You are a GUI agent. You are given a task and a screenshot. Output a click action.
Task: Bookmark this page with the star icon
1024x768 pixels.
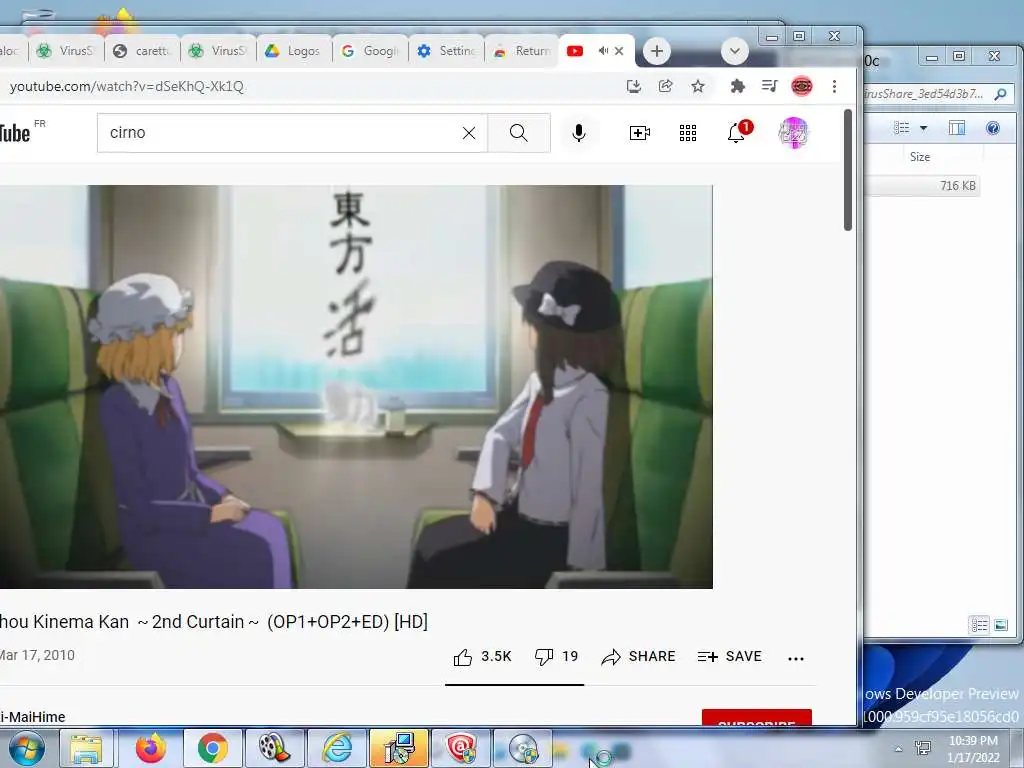[x=698, y=86]
